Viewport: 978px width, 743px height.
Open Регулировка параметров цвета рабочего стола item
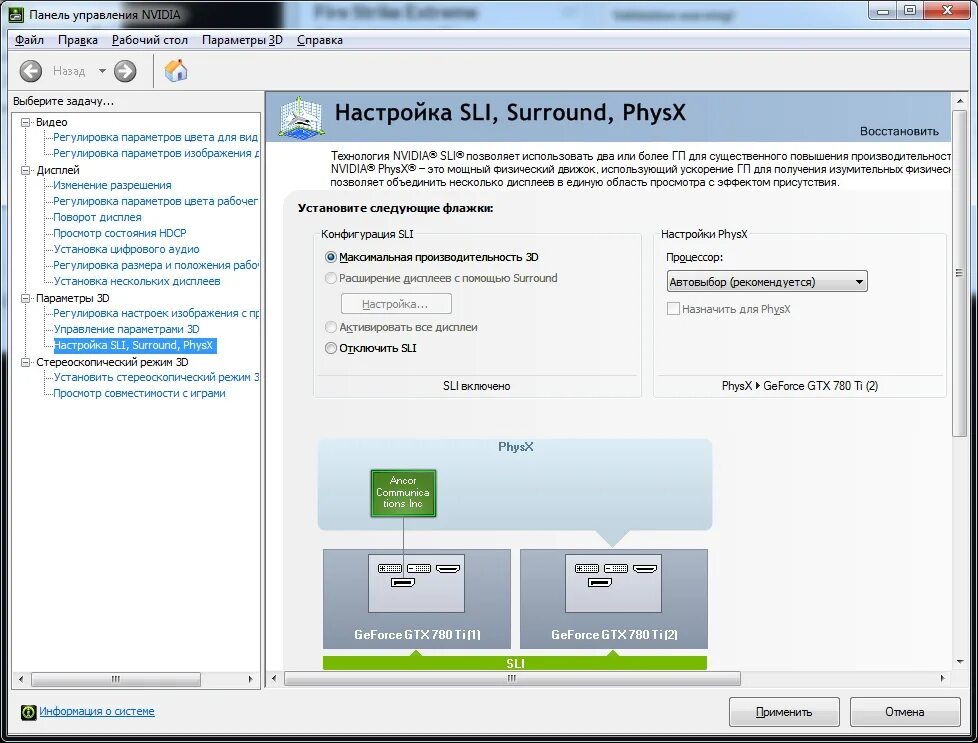point(155,202)
